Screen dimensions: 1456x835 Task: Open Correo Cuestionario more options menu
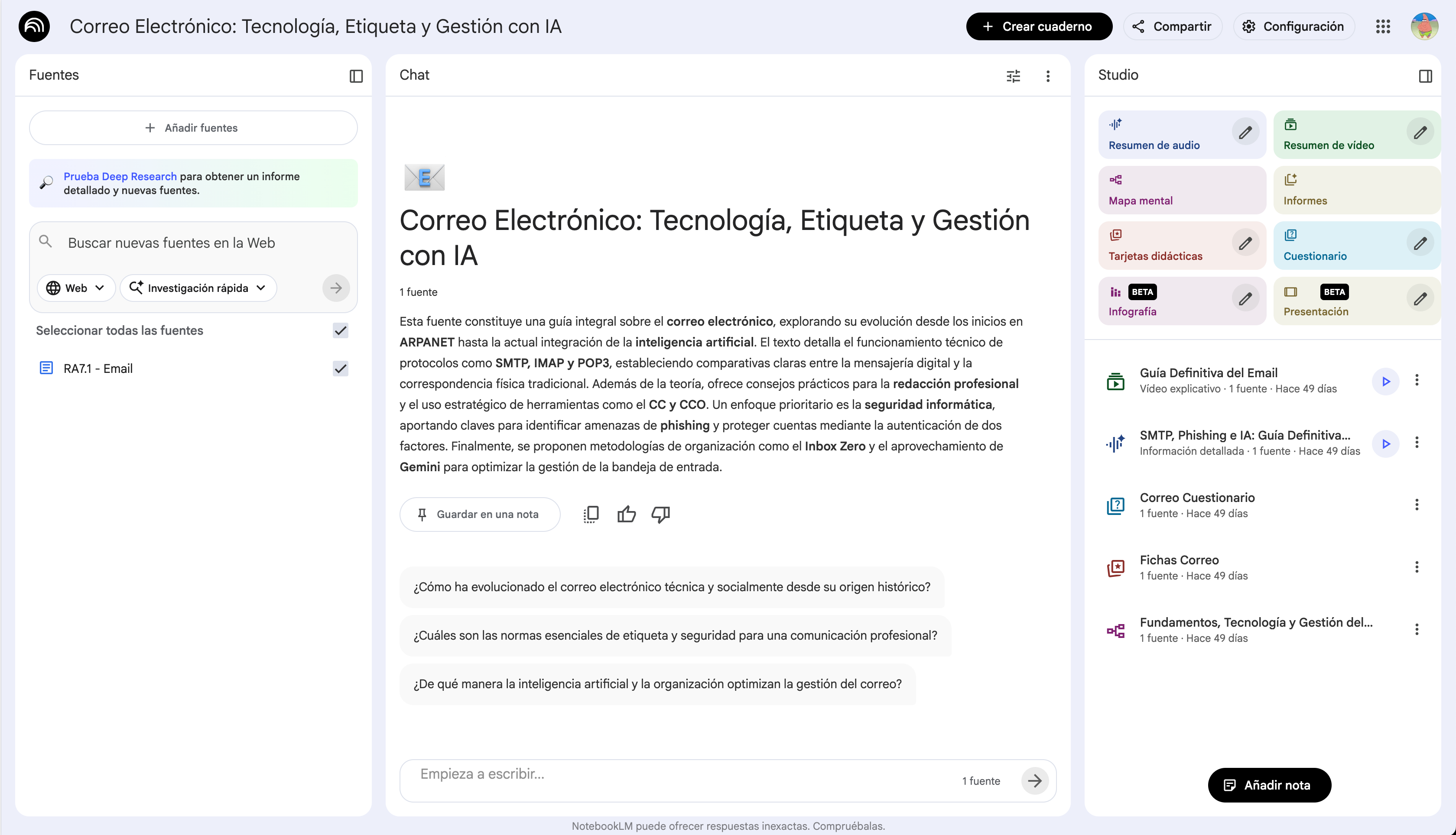[1417, 505]
